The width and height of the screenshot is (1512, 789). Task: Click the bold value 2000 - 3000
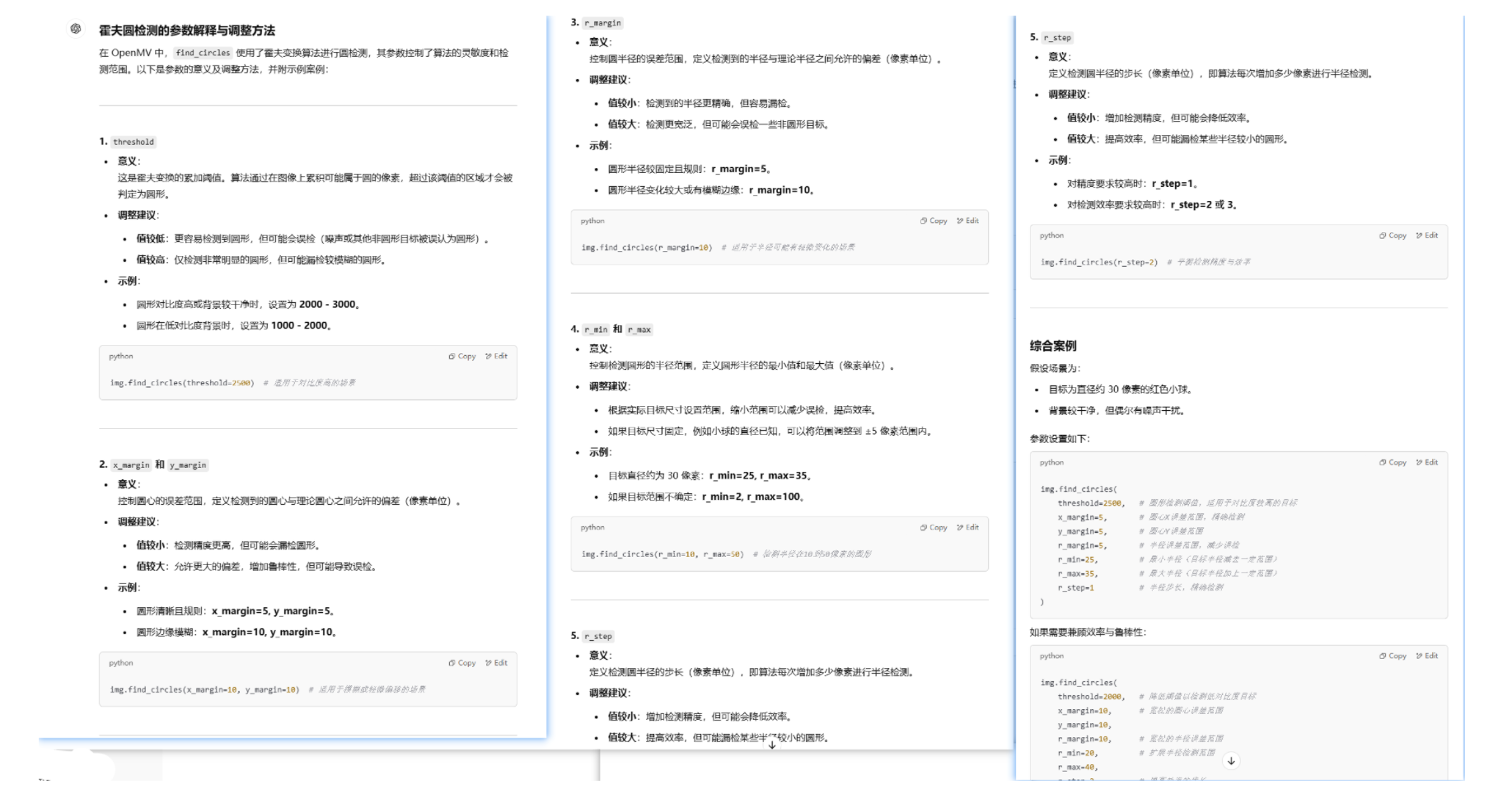click(x=327, y=305)
